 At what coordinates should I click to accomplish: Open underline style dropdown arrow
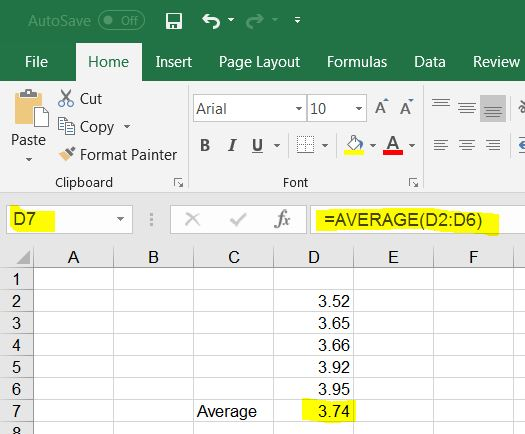277,145
